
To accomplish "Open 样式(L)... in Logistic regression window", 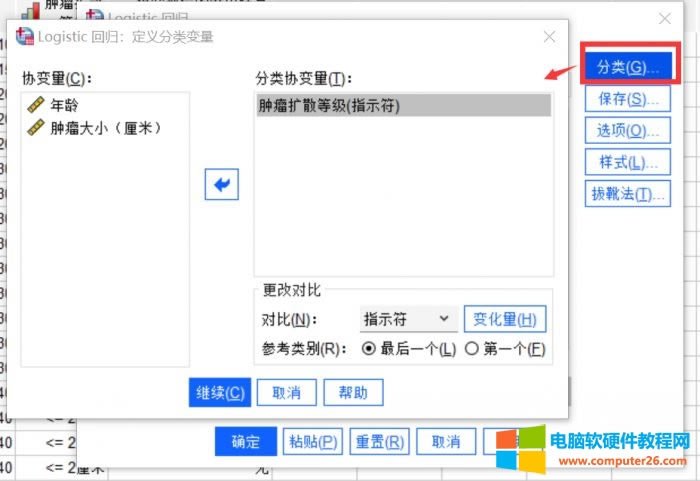I will click(628, 162).
